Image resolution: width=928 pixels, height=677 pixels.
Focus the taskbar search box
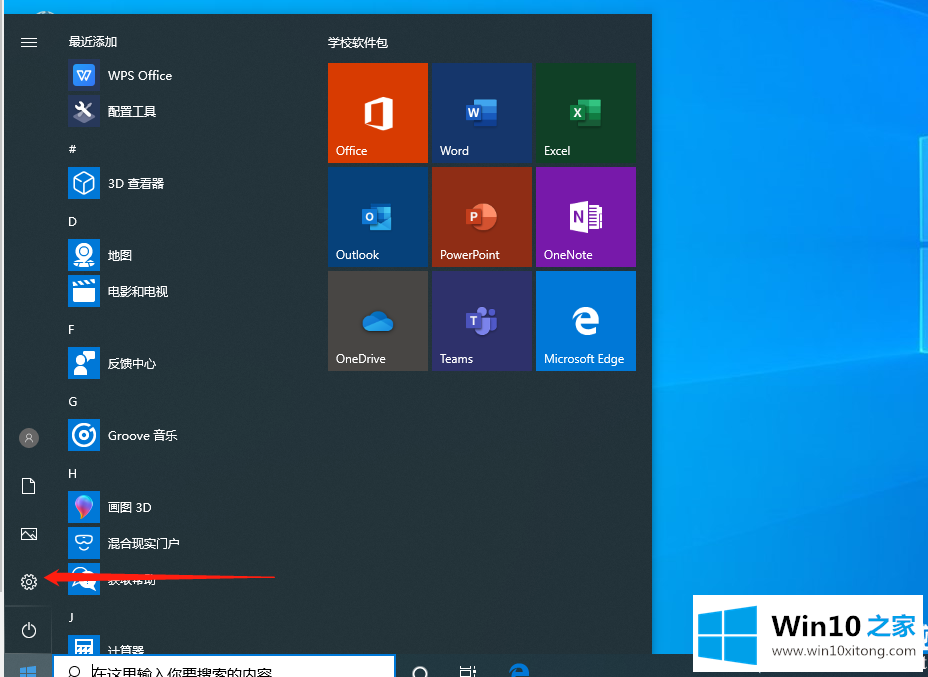coord(224,666)
